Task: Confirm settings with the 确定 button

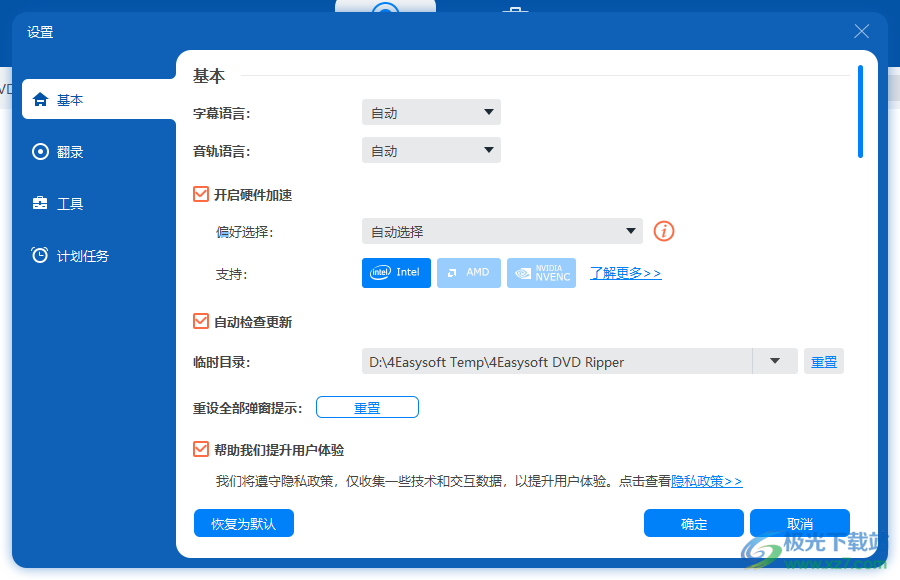Action: coord(694,523)
